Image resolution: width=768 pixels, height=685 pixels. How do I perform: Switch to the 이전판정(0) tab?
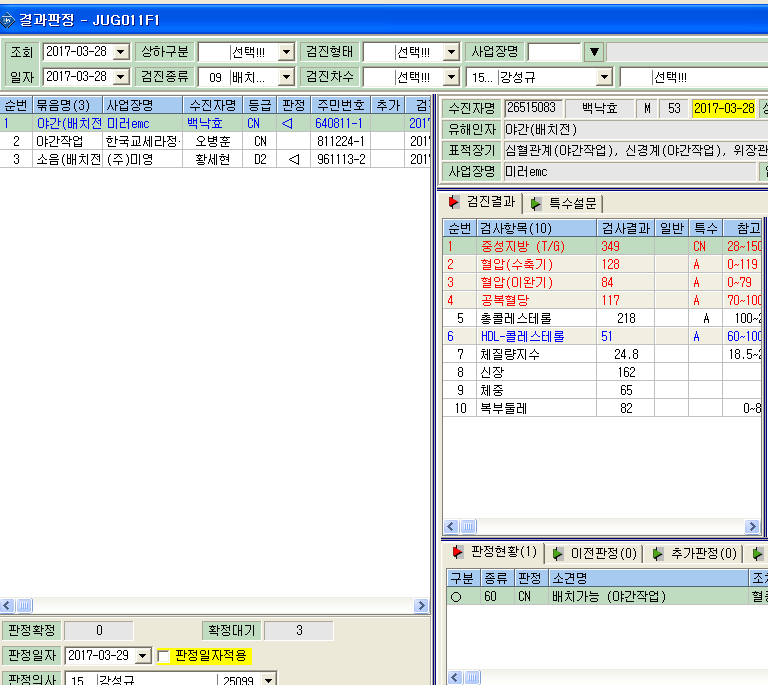pos(595,554)
